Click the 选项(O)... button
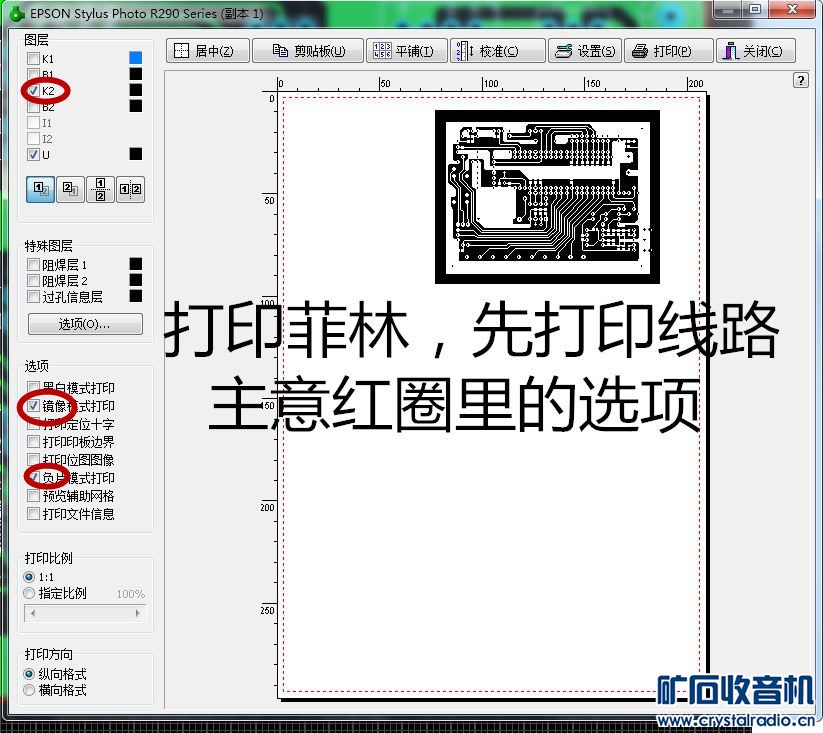 click(85, 324)
